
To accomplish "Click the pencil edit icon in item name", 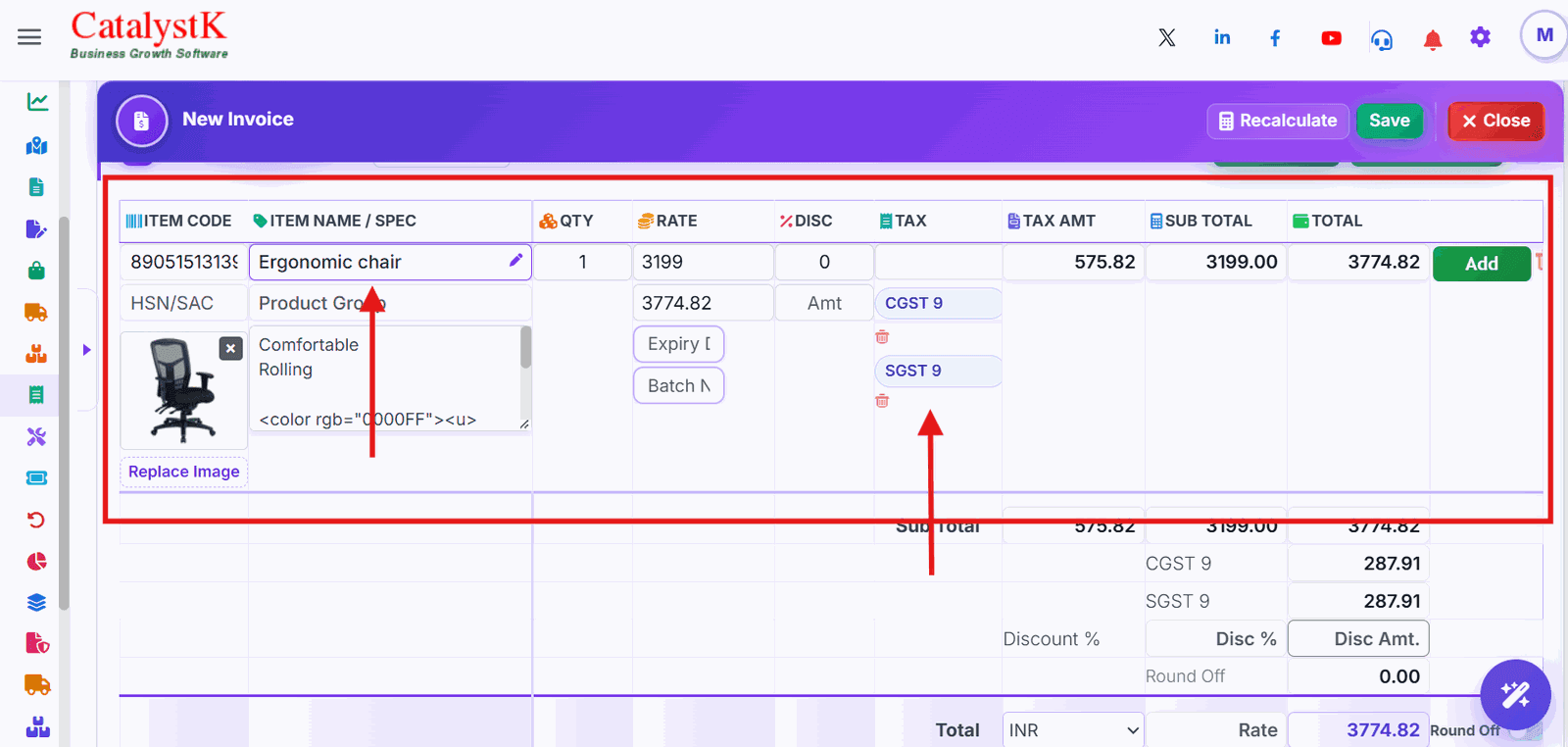I will click(515, 260).
